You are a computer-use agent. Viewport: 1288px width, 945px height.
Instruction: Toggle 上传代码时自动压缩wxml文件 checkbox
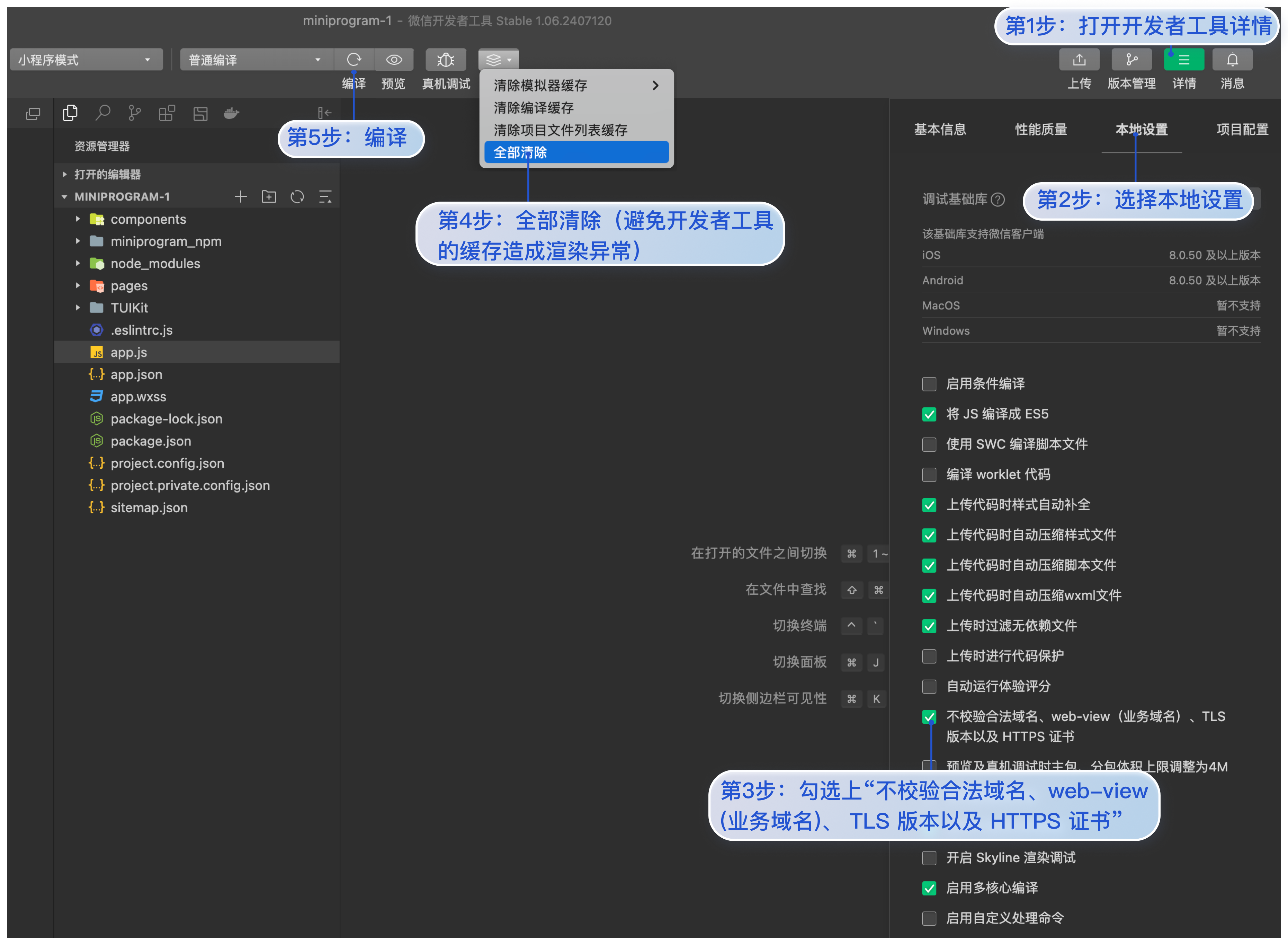tap(928, 595)
